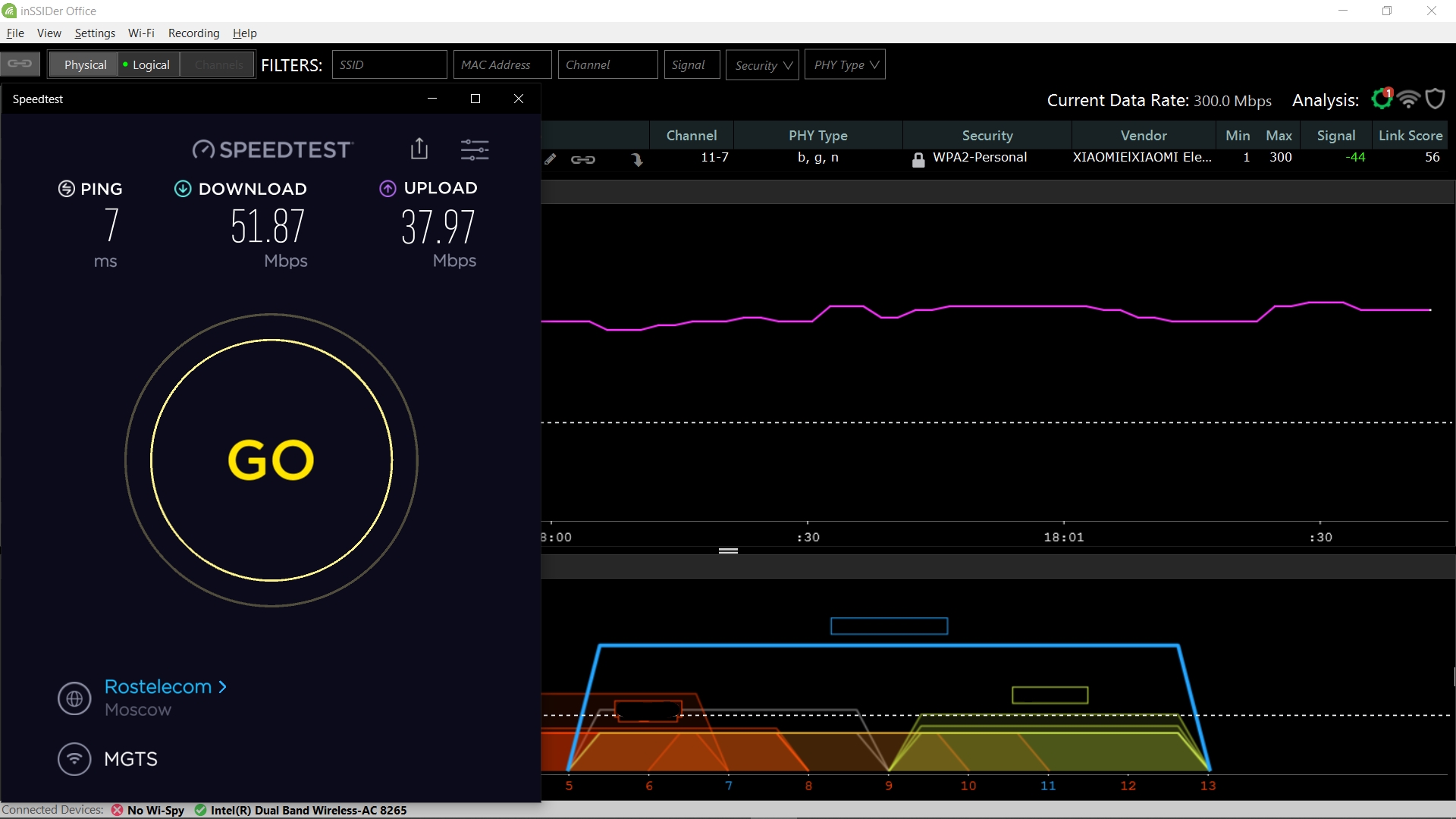Viewport: 1456px width, 819px height.
Task: Maximize the Speedtest window
Action: click(475, 99)
